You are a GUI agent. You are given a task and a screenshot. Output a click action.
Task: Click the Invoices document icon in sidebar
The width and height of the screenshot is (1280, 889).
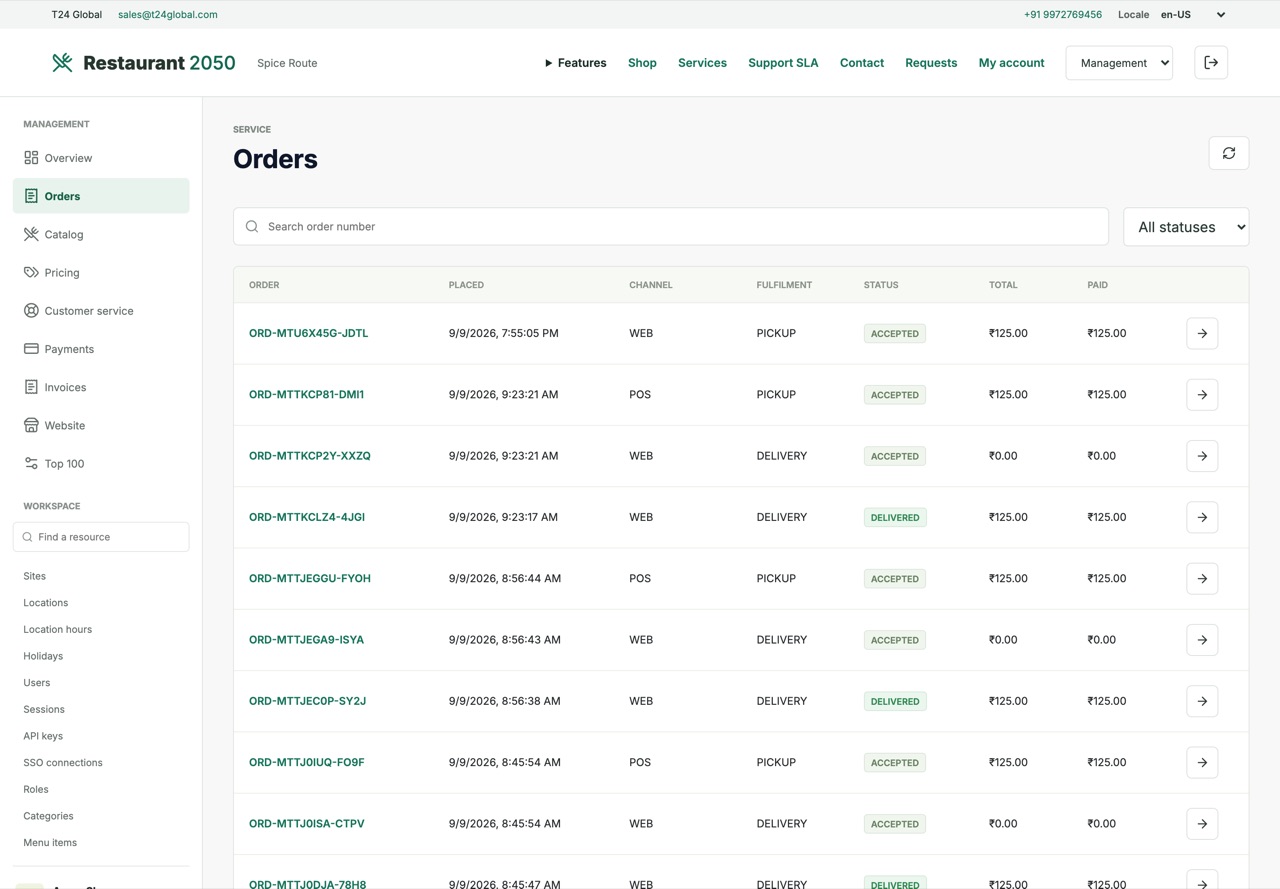31,387
